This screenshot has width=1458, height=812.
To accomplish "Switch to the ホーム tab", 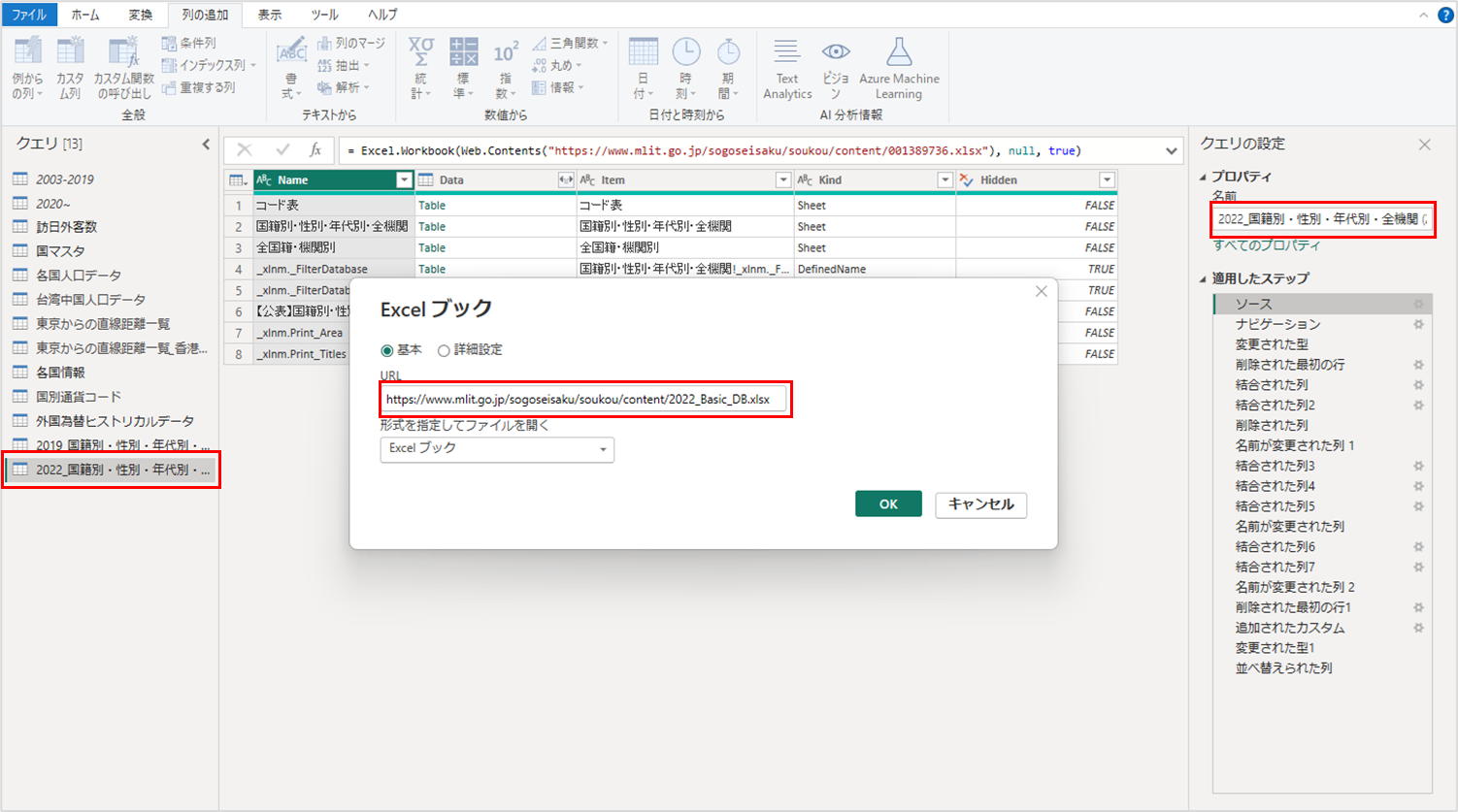I will tap(85, 15).
